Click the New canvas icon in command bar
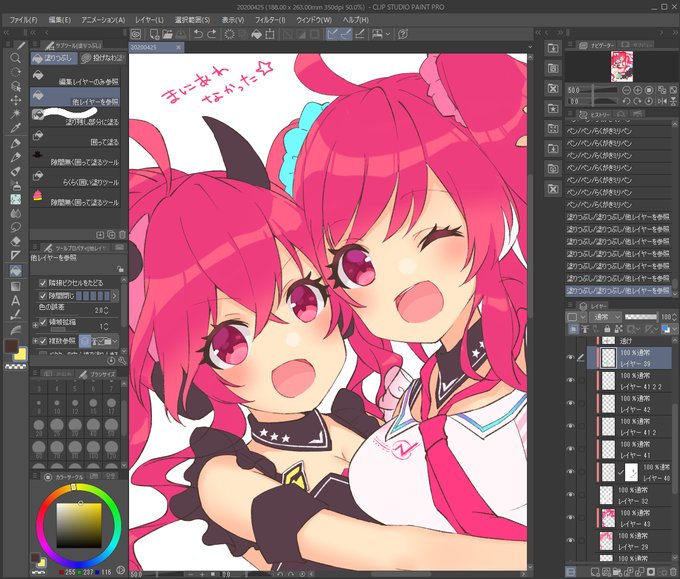 (x=154, y=34)
